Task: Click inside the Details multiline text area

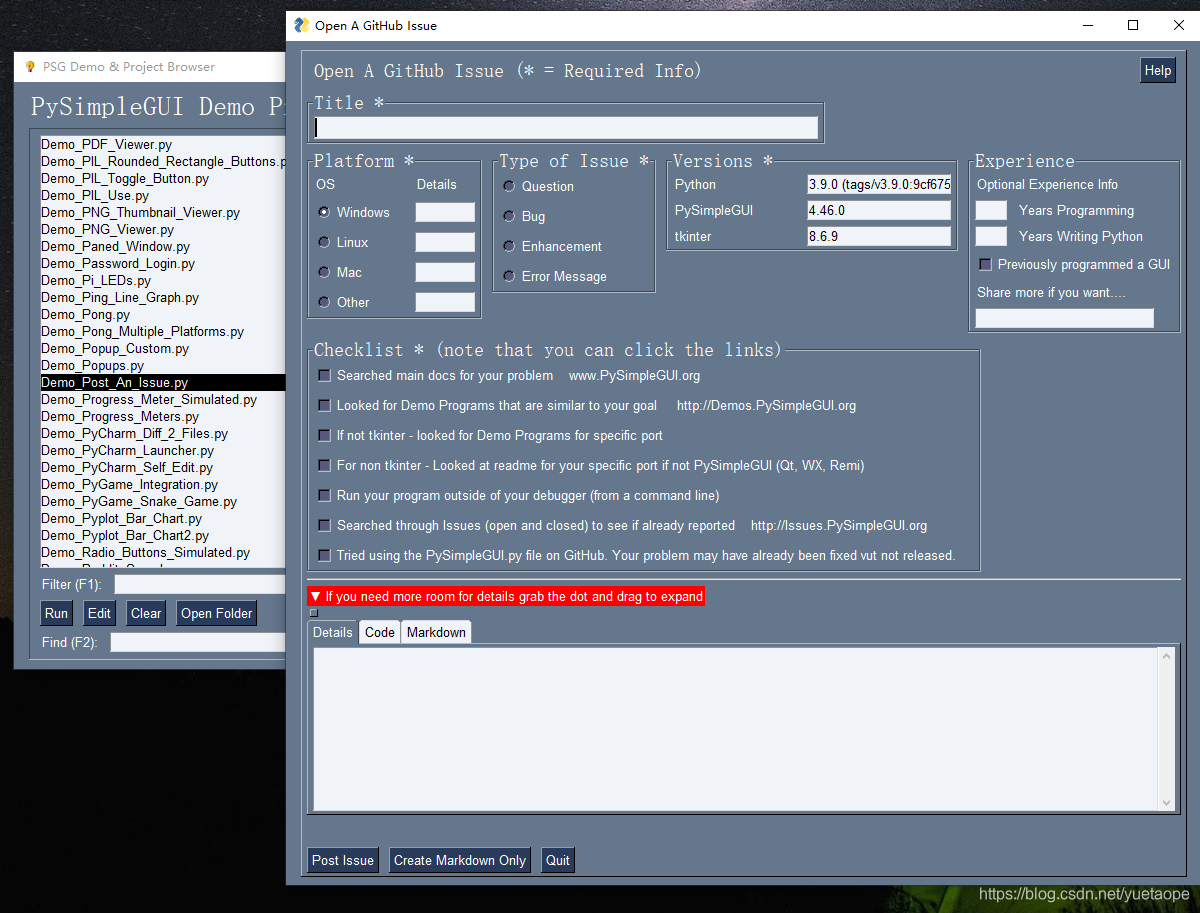Action: (736, 729)
